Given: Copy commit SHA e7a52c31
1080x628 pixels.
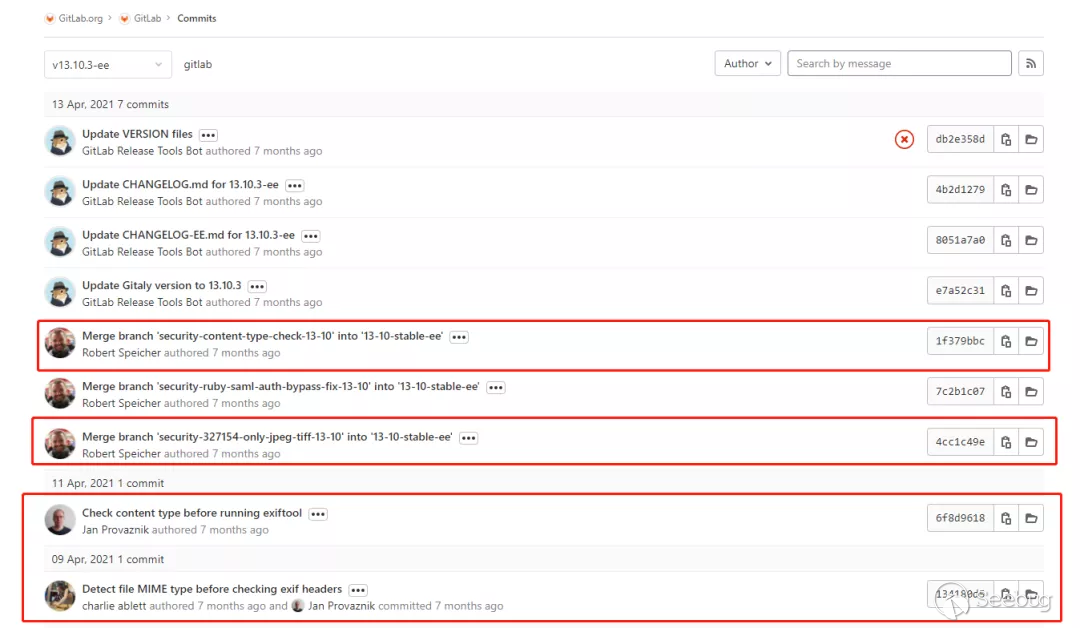Looking at the screenshot, I should click(1006, 291).
